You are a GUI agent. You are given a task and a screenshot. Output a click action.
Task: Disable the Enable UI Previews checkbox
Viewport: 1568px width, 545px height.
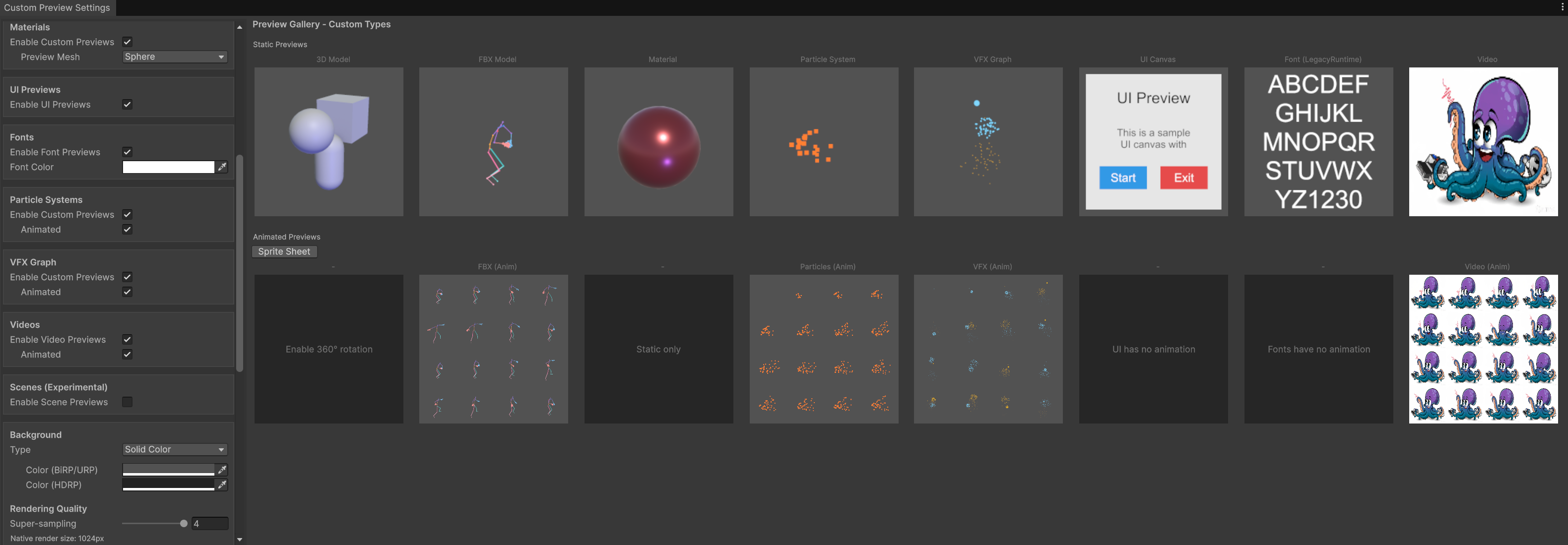tap(127, 105)
